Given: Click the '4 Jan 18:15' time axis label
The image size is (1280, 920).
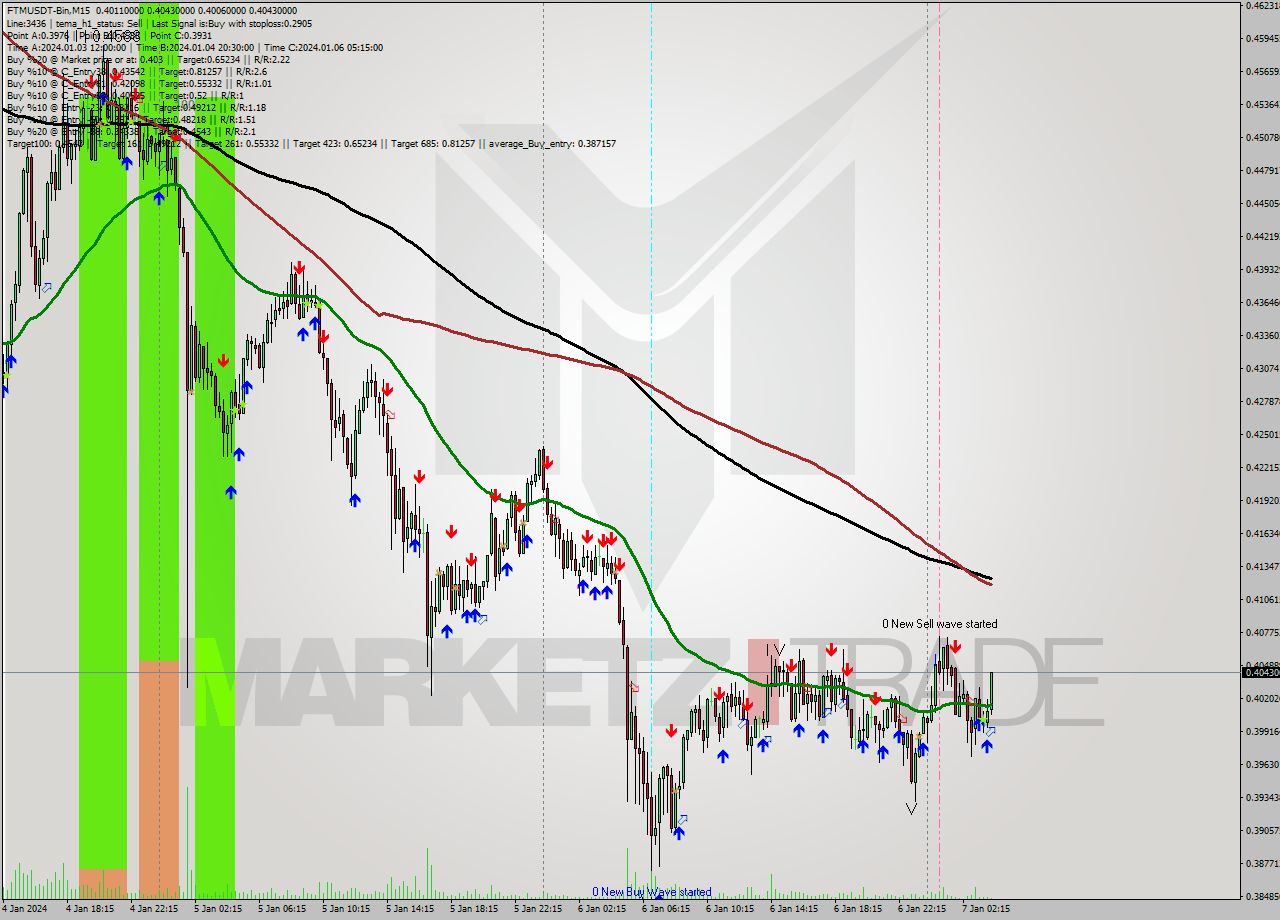Looking at the screenshot, I should tap(90, 909).
